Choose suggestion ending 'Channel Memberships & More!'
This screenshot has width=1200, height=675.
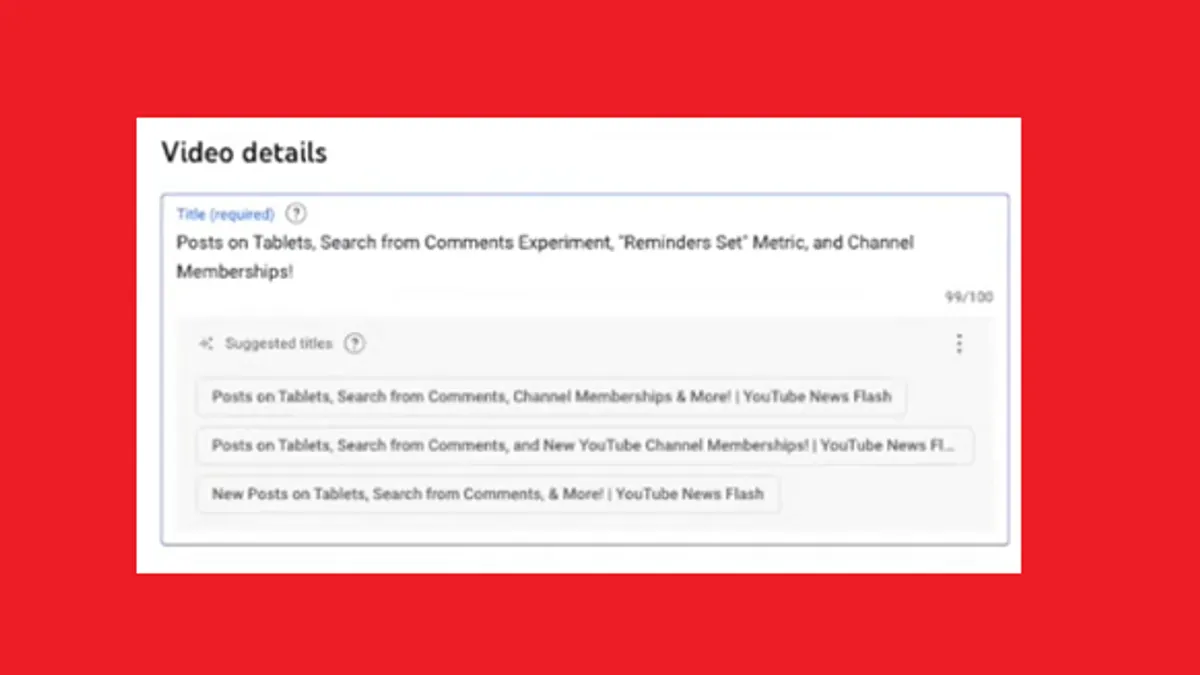551,397
